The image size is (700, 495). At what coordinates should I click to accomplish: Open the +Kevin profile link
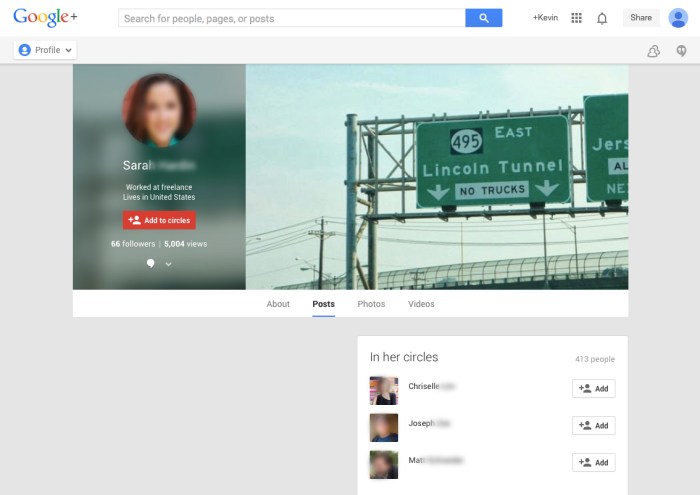tap(546, 18)
